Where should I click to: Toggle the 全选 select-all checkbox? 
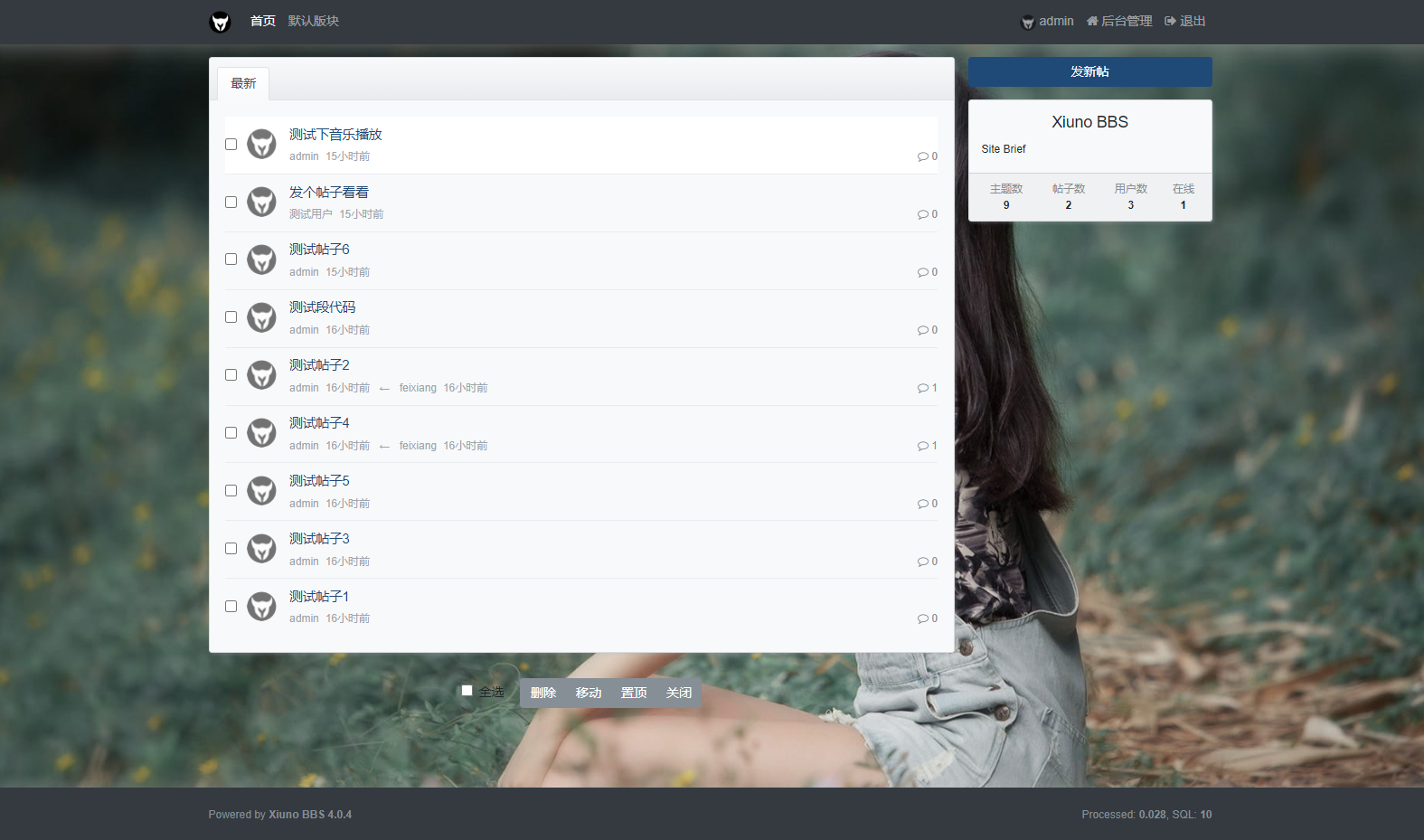(467, 690)
